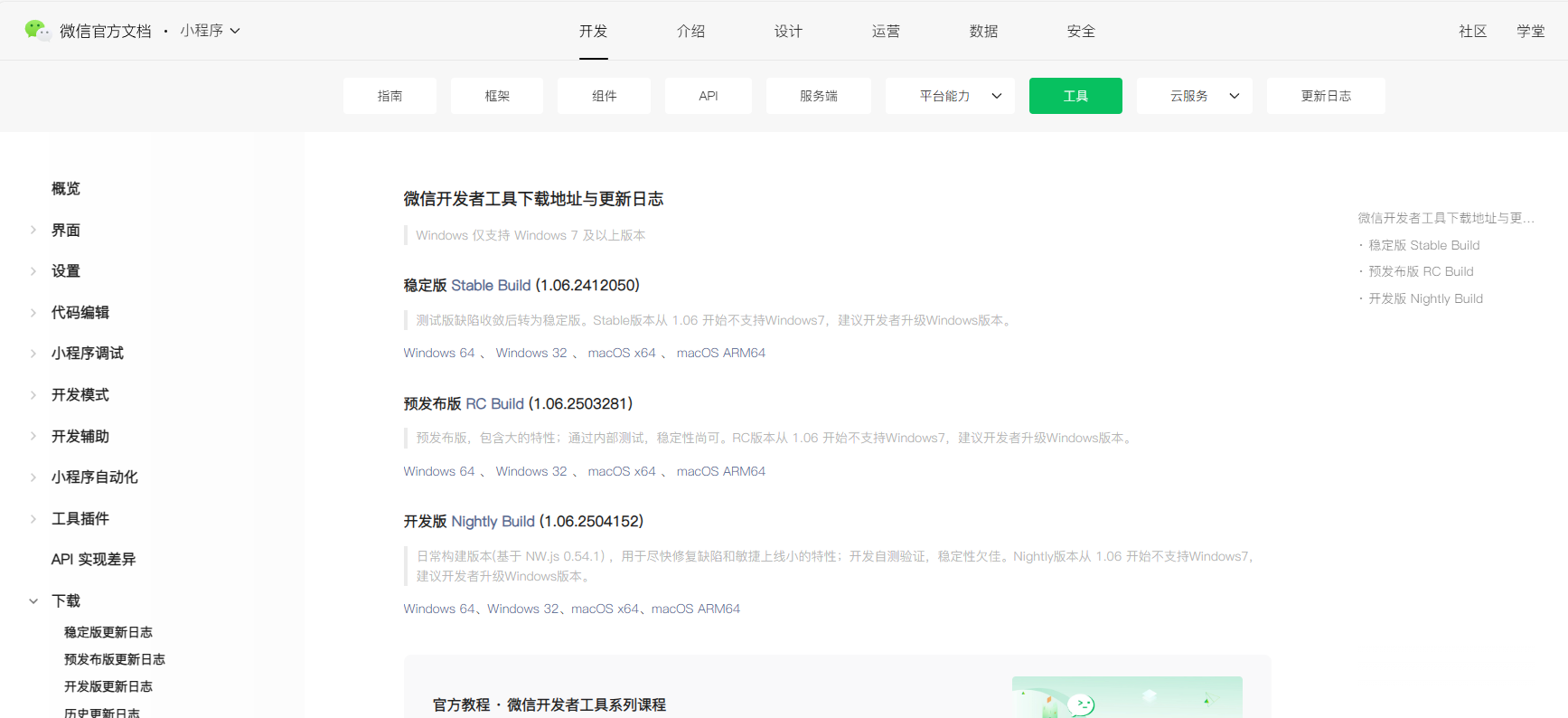
Task: Select the 框架 sub-navigation button
Action: (497, 96)
